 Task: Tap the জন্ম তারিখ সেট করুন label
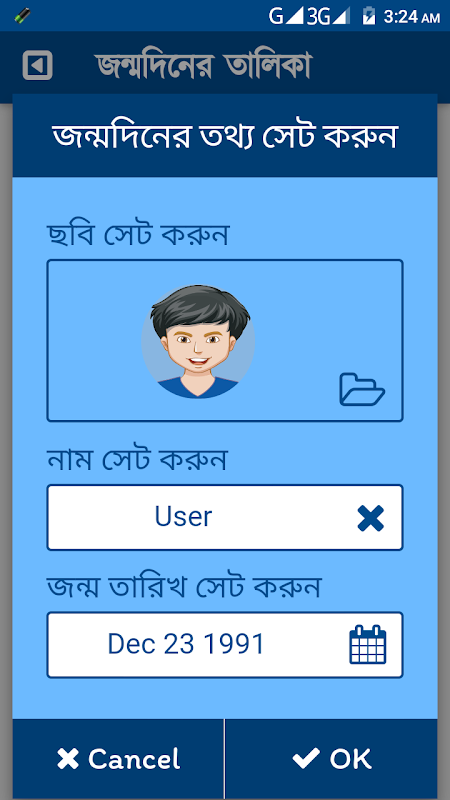(183, 587)
